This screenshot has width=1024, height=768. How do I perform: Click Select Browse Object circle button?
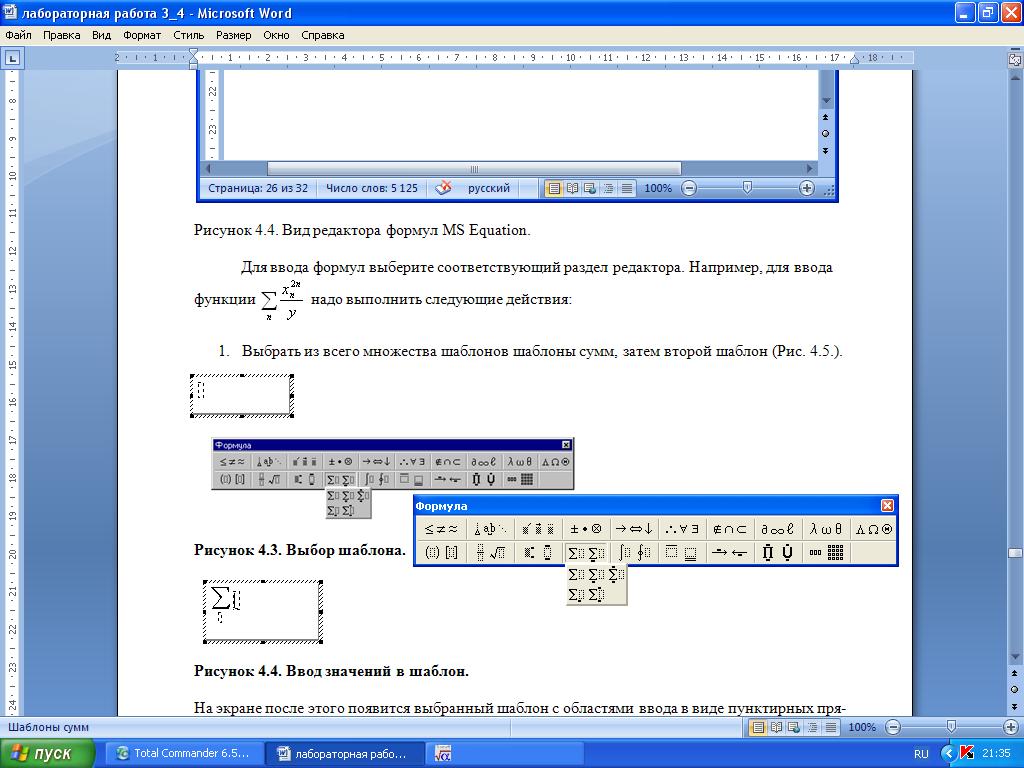[x=1015, y=690]
